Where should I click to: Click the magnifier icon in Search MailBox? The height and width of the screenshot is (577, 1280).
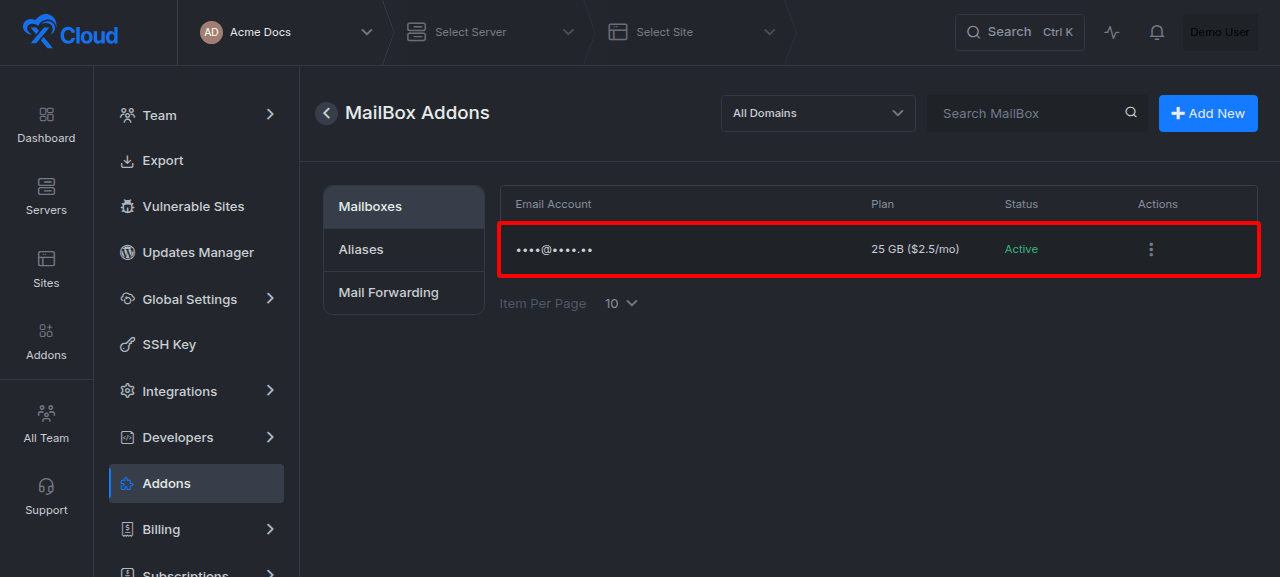1131,113
